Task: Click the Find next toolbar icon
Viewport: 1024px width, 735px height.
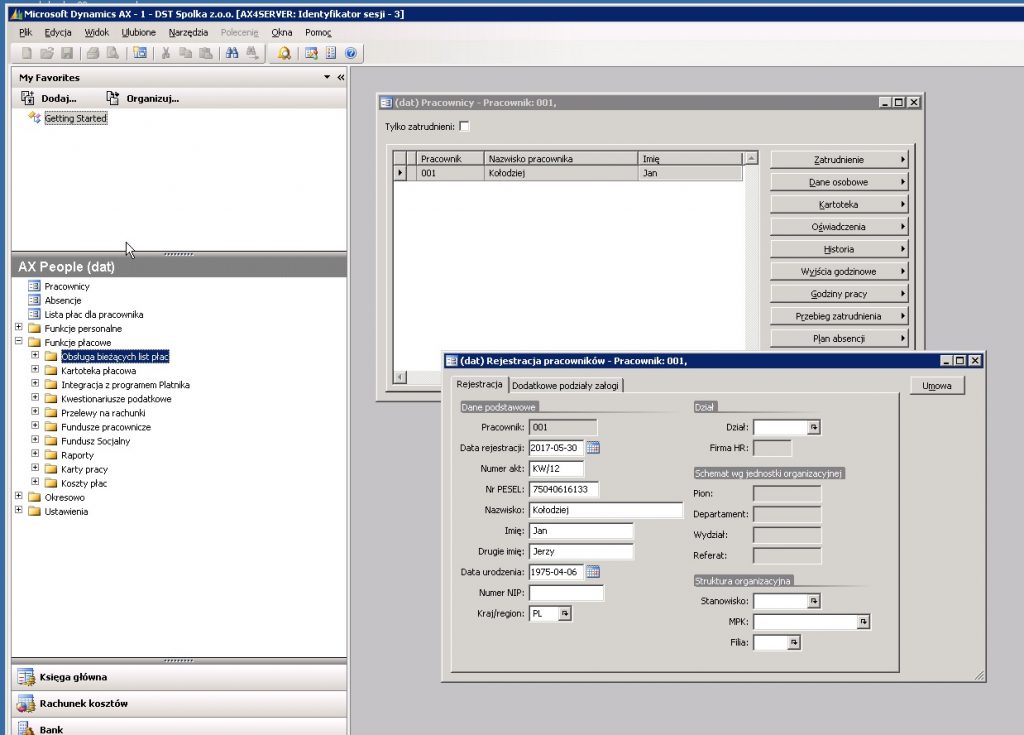Action: tap(252, 53)
